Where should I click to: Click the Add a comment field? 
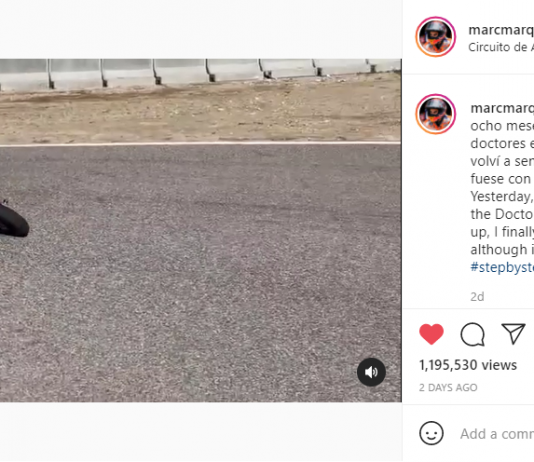pyautogui.click(x=497, y=434)
